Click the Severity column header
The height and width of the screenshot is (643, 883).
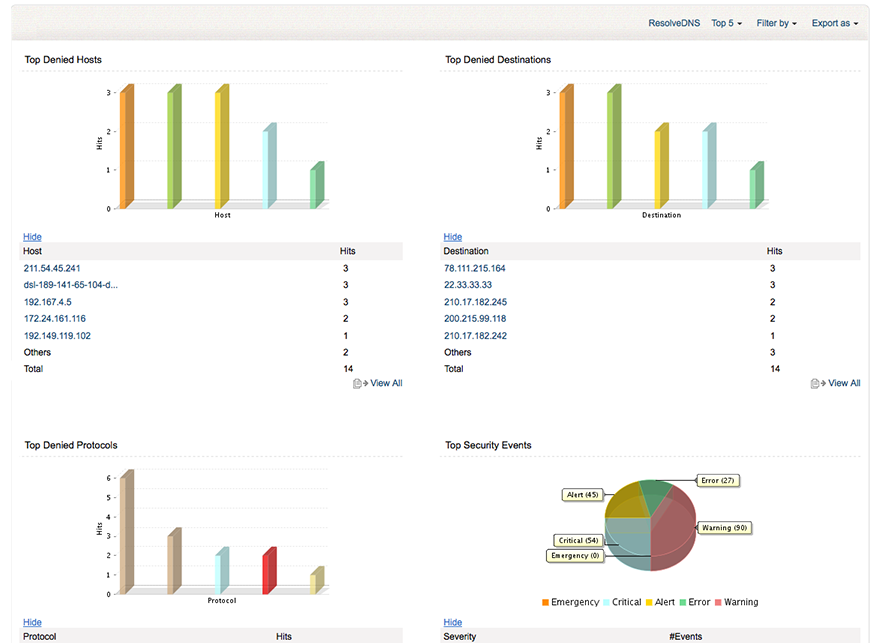click(460, 636)
